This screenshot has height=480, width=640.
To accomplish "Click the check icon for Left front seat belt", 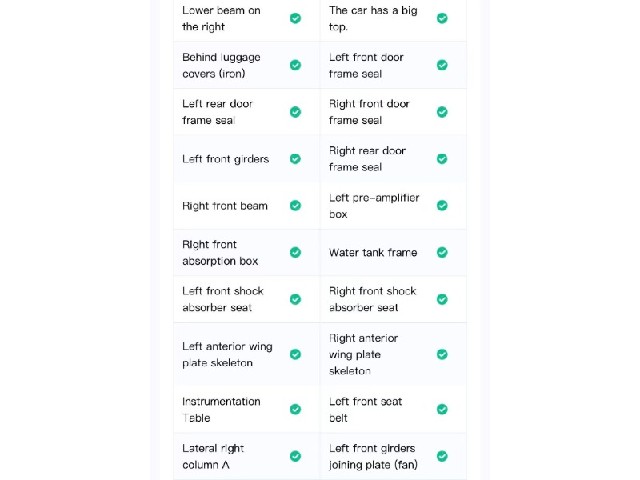I will [442, 409].
